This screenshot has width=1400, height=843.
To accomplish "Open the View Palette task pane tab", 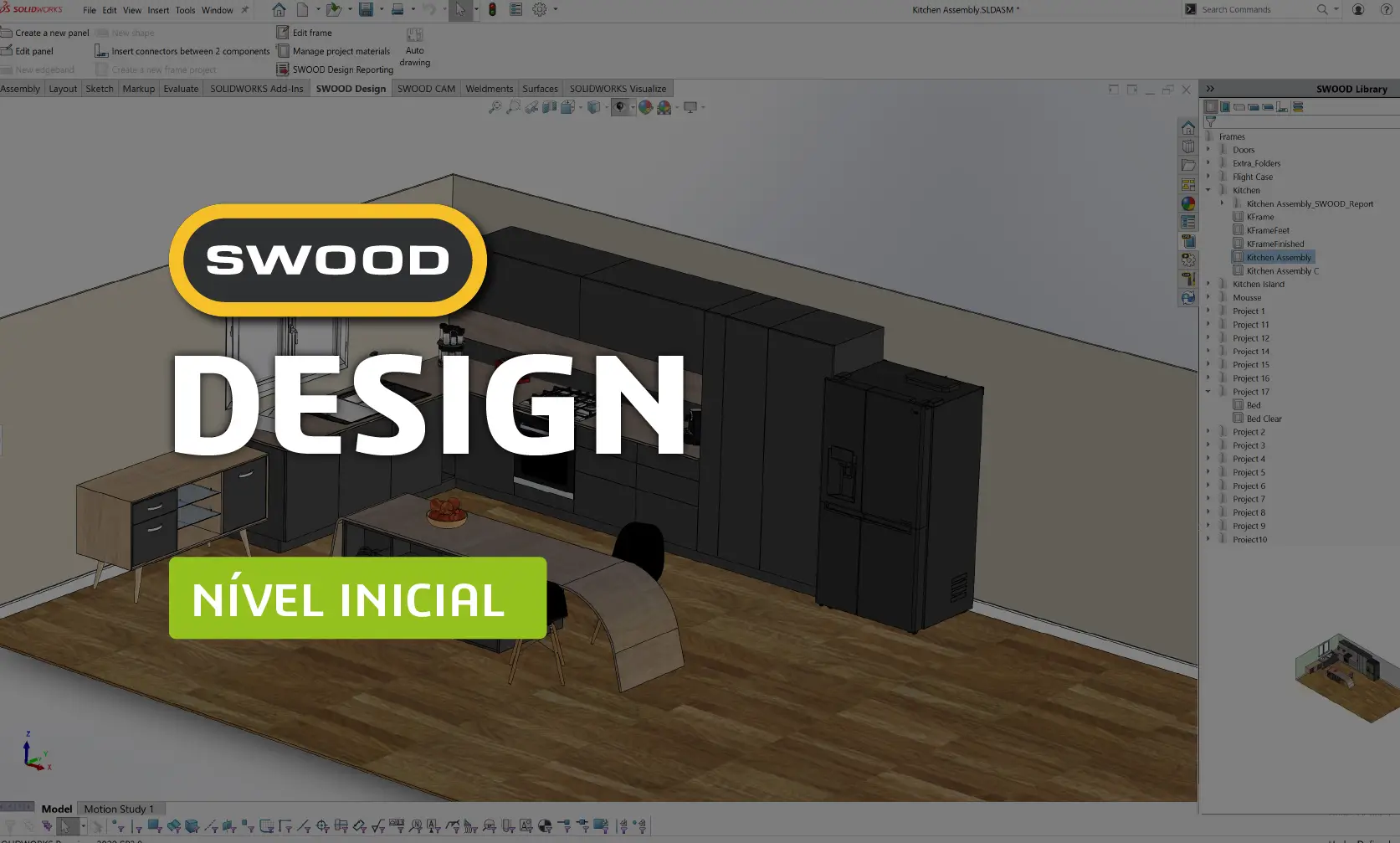I will pyautogui.click(x=1188, y=184).
